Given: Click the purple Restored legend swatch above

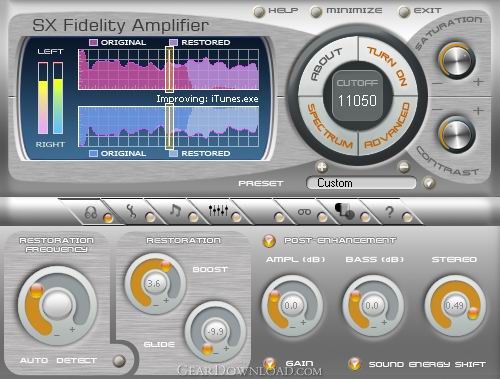Looking at the screenshot, I should [x=173, y=42].
